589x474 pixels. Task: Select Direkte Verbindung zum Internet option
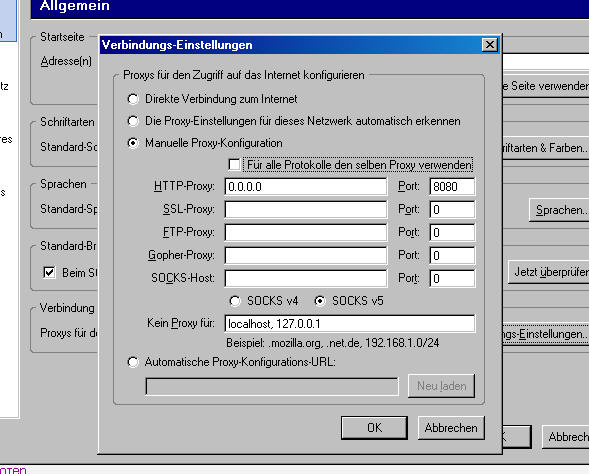point(133,99)
